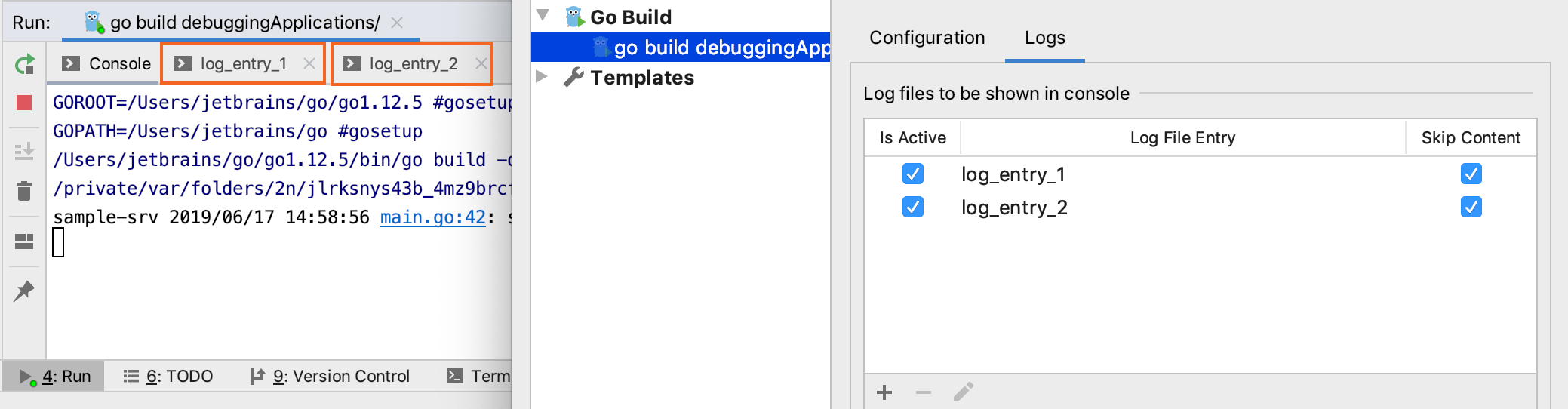Stop the running process with red square

click(x=24, y=103)
